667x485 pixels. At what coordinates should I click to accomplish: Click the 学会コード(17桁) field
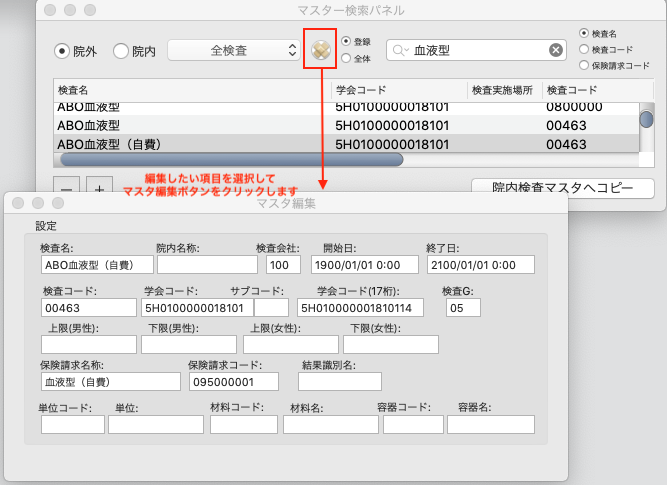pyautogui.click(x=360, y=308)
